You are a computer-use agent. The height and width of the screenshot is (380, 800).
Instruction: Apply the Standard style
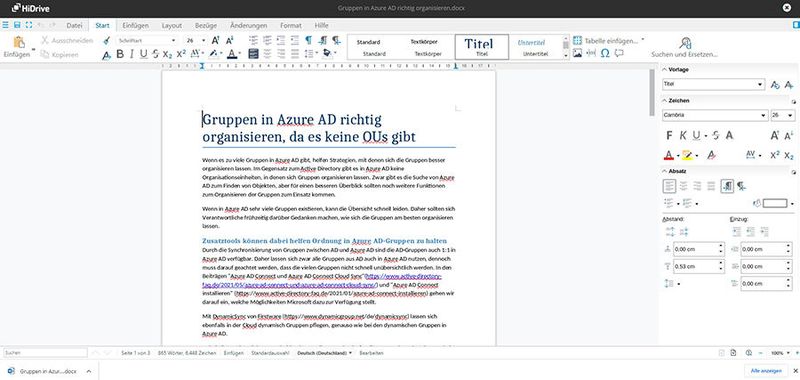coord(374,47)
